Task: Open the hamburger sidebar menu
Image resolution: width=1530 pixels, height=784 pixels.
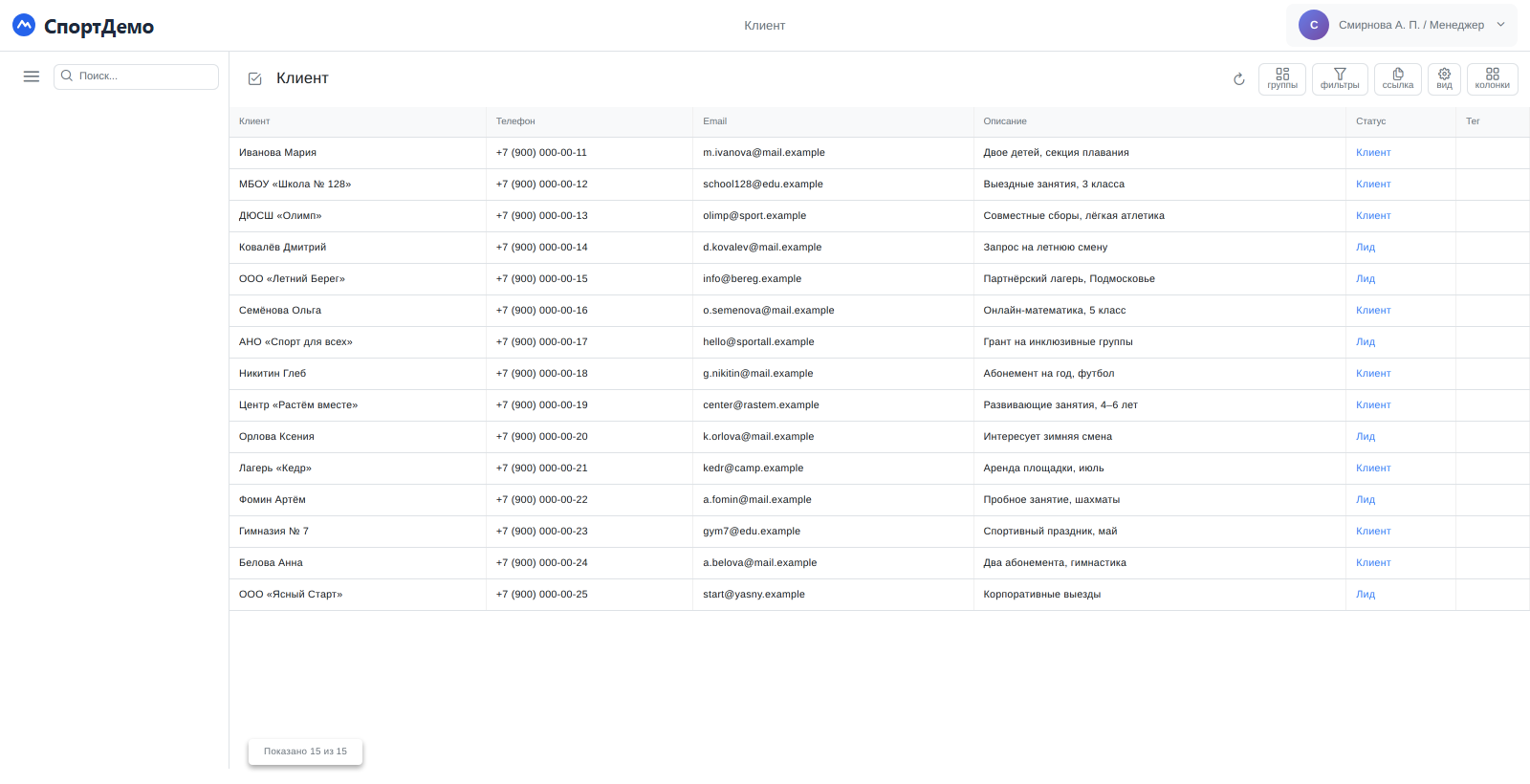Action: [x=32, y=76]
